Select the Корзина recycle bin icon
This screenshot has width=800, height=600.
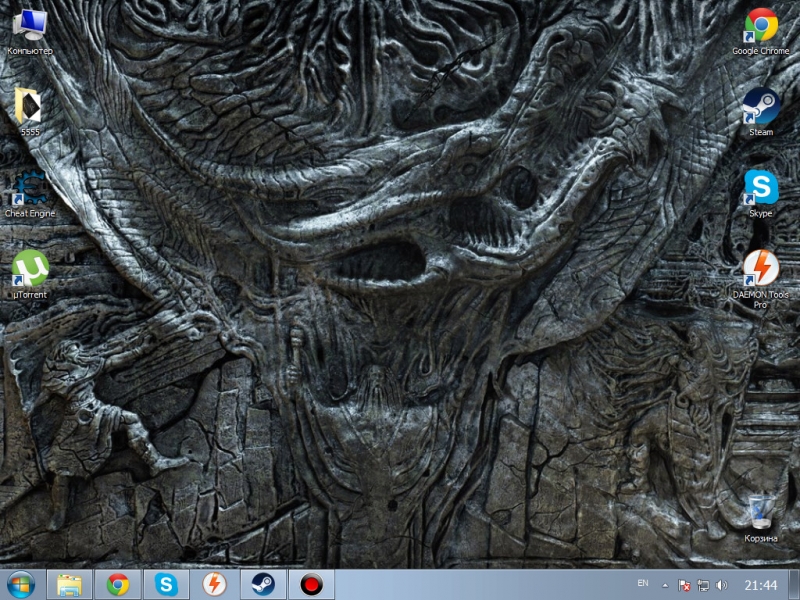point(760,518)
